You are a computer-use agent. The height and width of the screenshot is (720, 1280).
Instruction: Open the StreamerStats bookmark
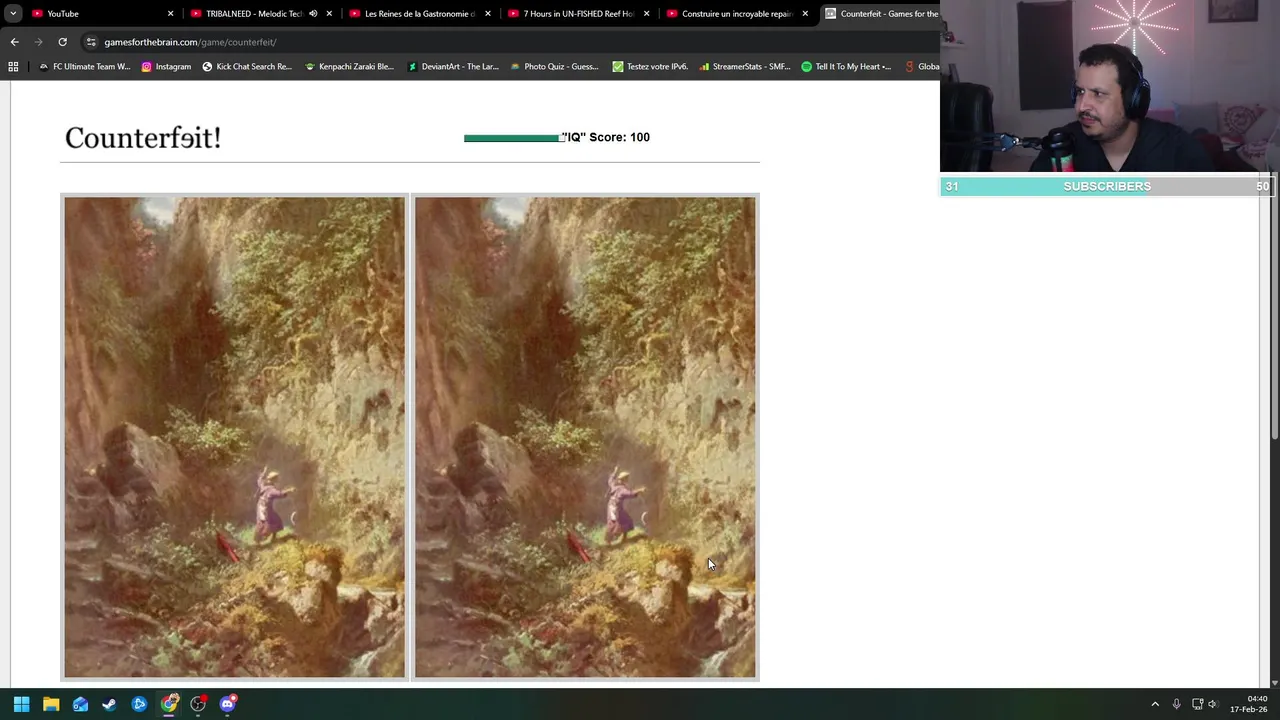[x=745, y=67]
